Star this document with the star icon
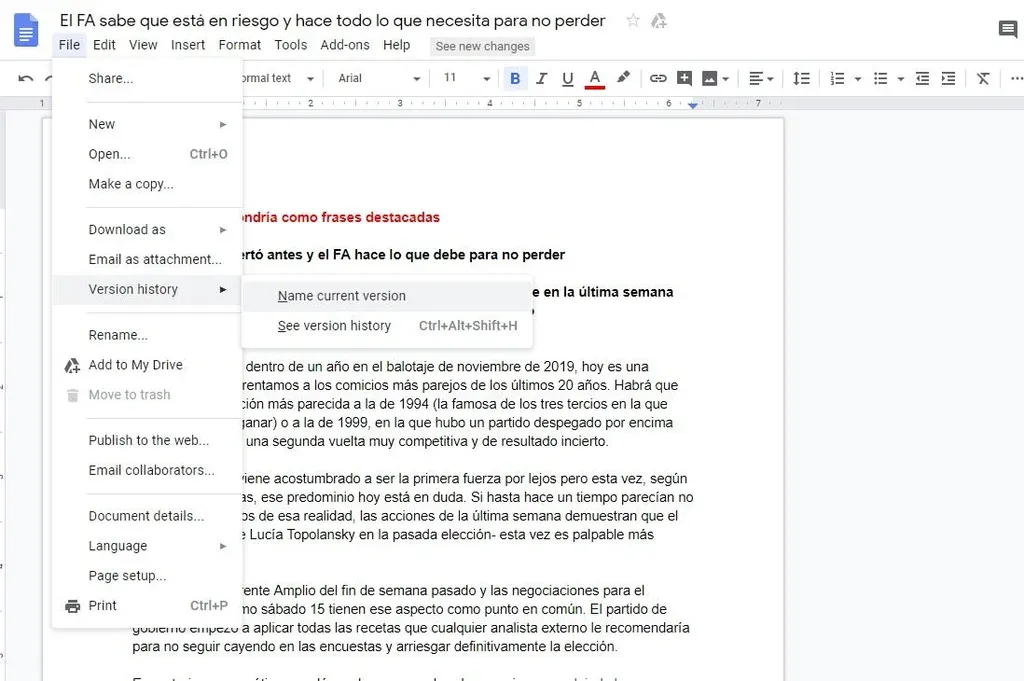1024x681 pixels. (632, 21)
